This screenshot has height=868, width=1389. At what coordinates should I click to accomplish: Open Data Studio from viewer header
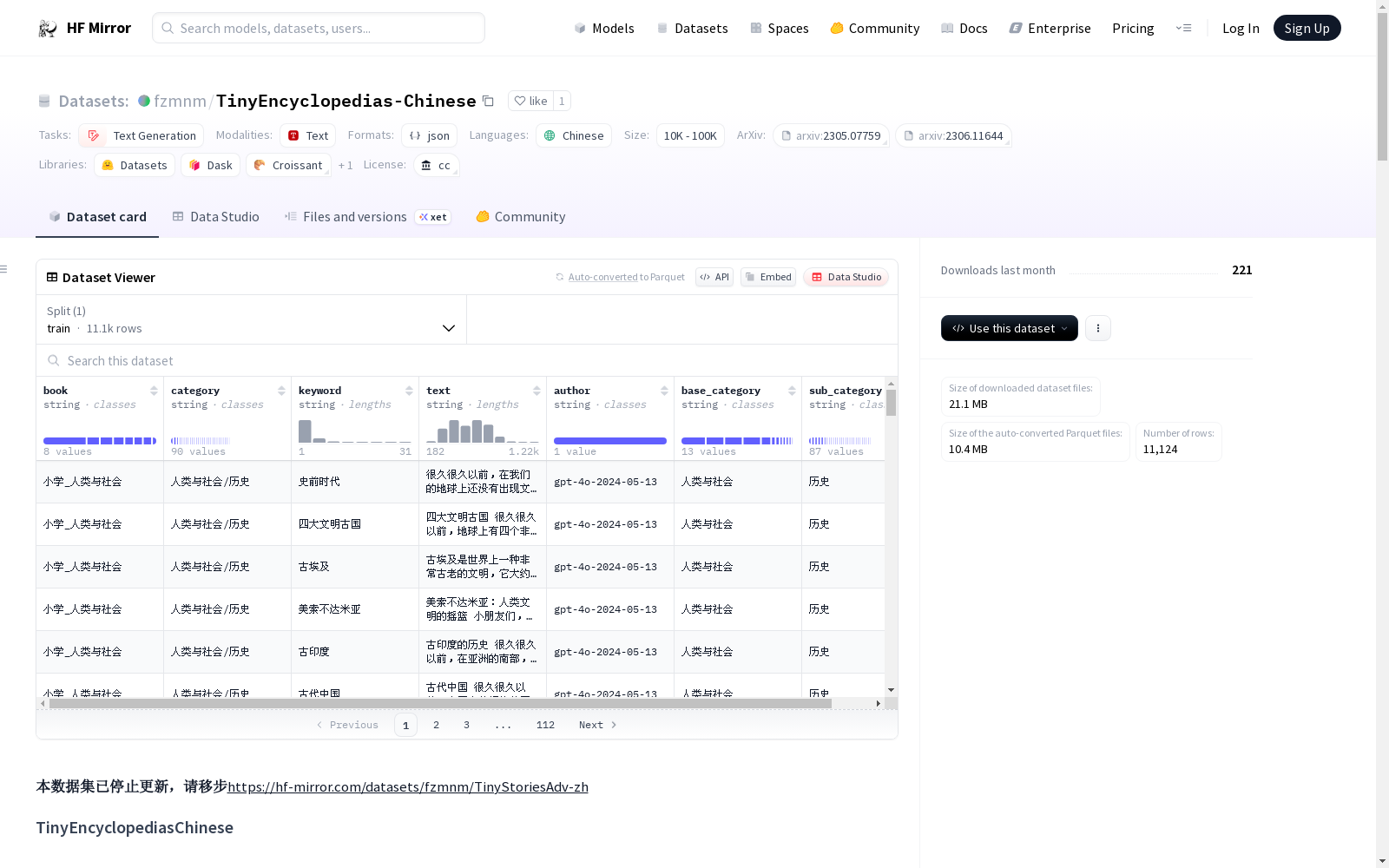click(846, 277)
